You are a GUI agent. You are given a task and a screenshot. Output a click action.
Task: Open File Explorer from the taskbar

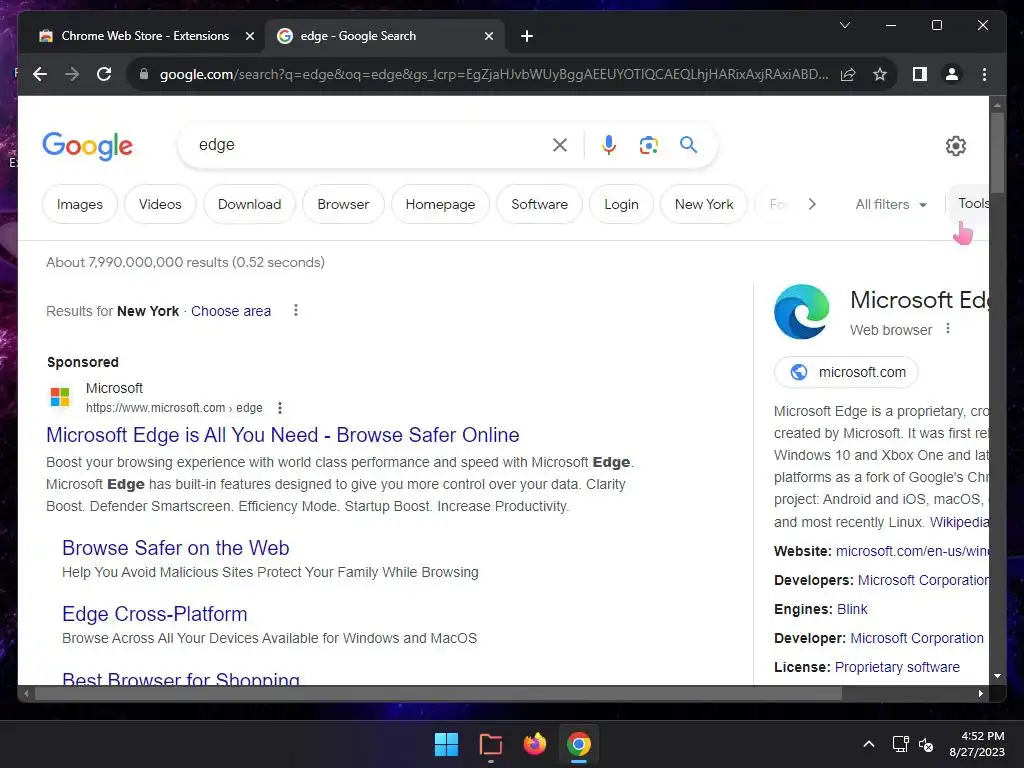tap(490, 744)
